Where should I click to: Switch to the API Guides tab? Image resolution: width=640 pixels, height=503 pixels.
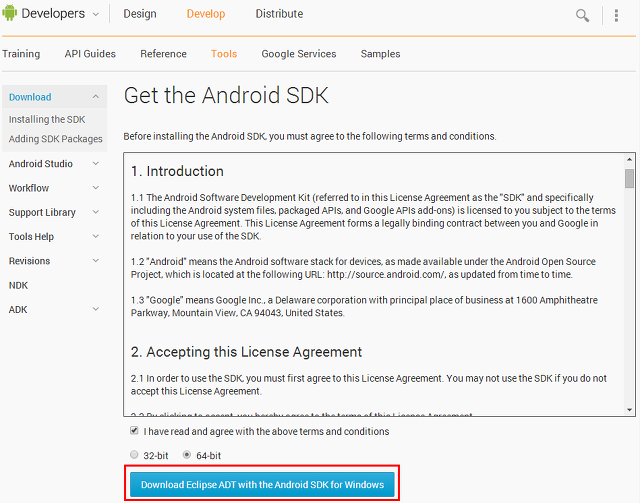tap(90, 54)
